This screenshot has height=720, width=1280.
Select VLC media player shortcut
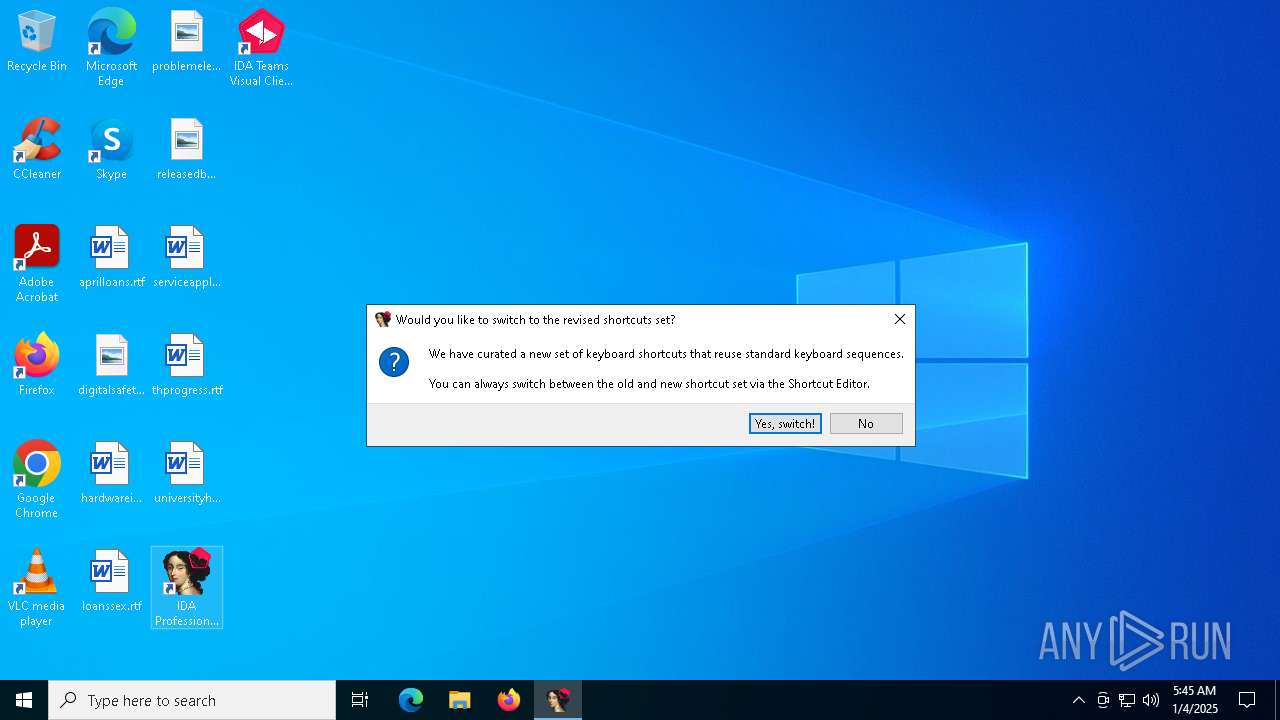pyautogui.click(x=37, y=588)
